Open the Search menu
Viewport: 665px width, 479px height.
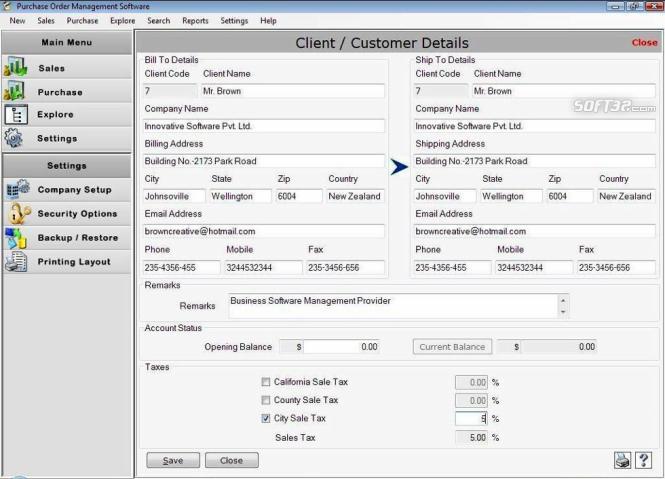[x=159, y=21]
